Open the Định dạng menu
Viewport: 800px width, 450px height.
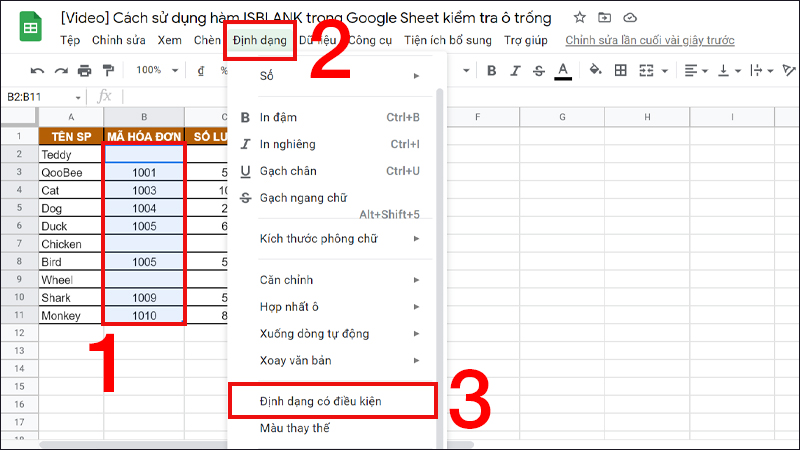[260, 41]
